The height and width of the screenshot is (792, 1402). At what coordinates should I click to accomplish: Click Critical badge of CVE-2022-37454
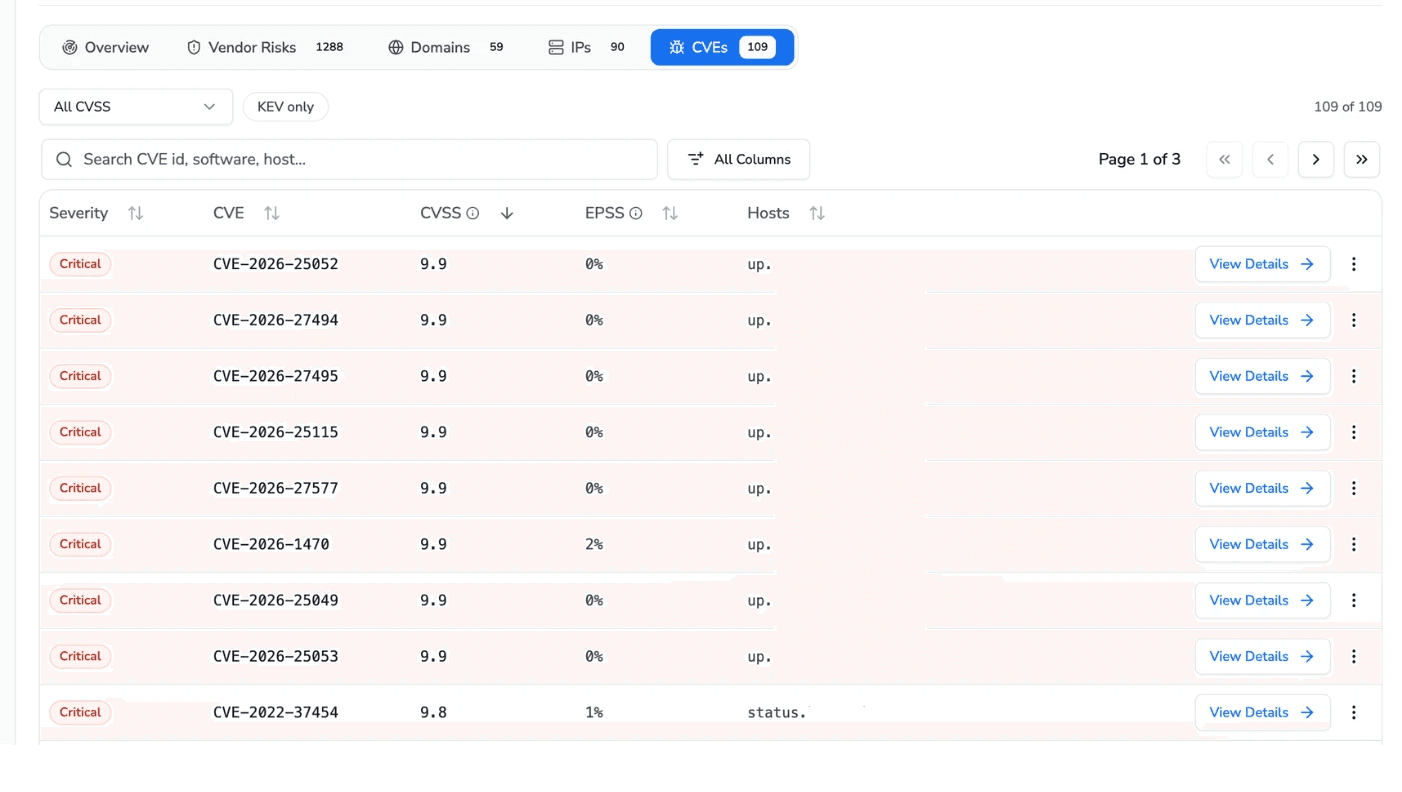pyautogui.click(x=80, y=712)
